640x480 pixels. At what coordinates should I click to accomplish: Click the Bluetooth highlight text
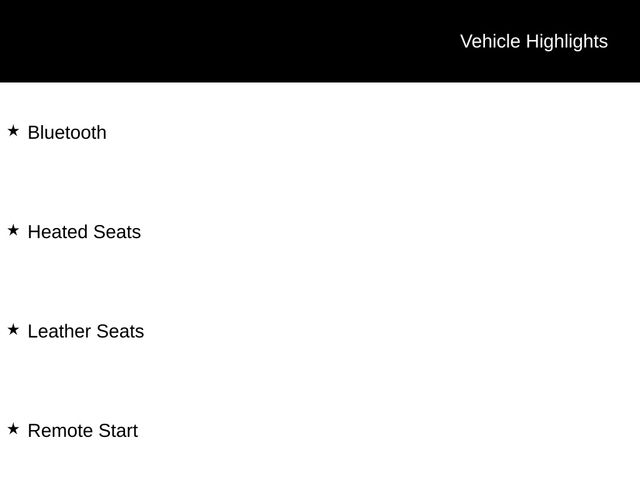click(x=67, y=132)
